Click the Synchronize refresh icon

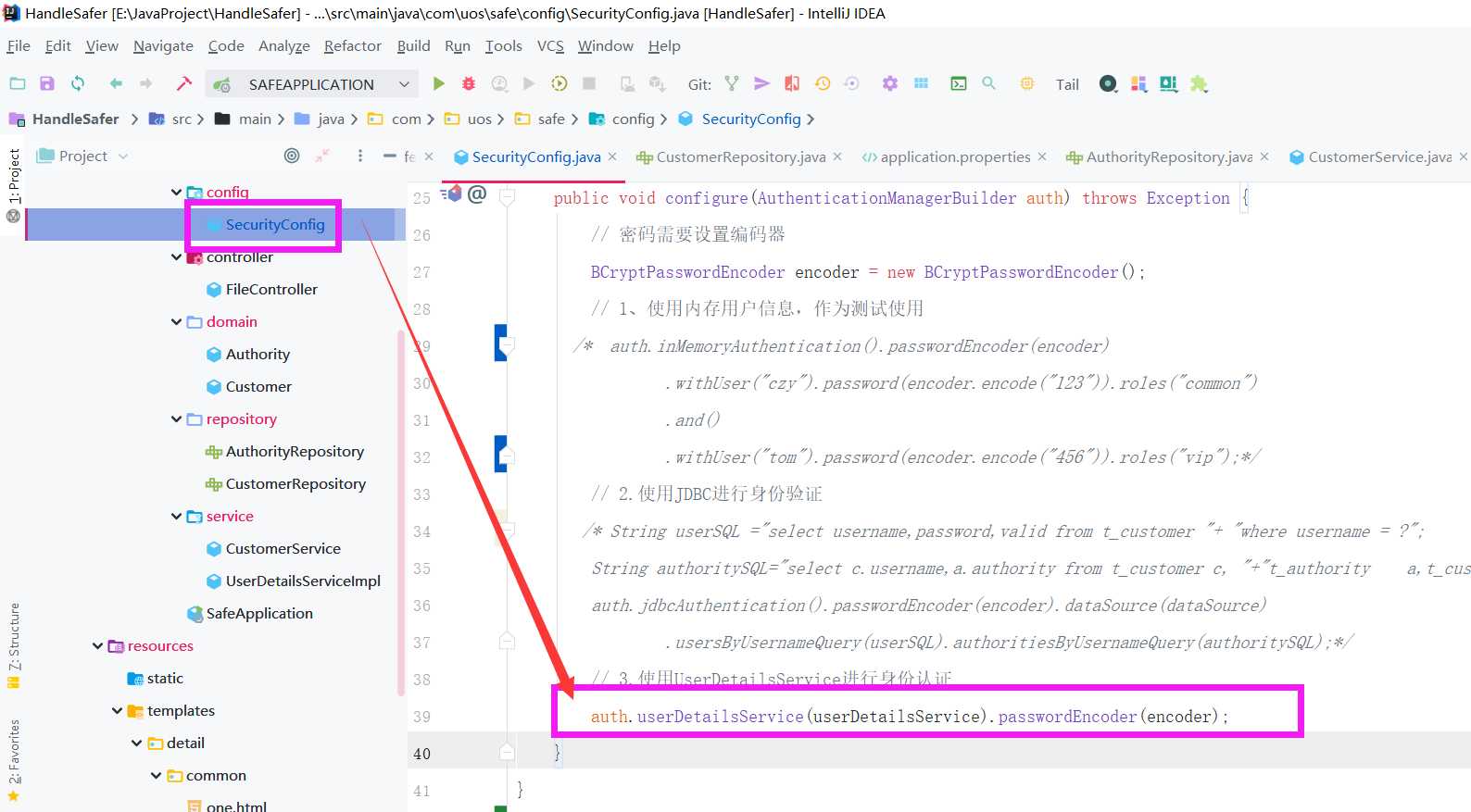[x=78, y=83]
